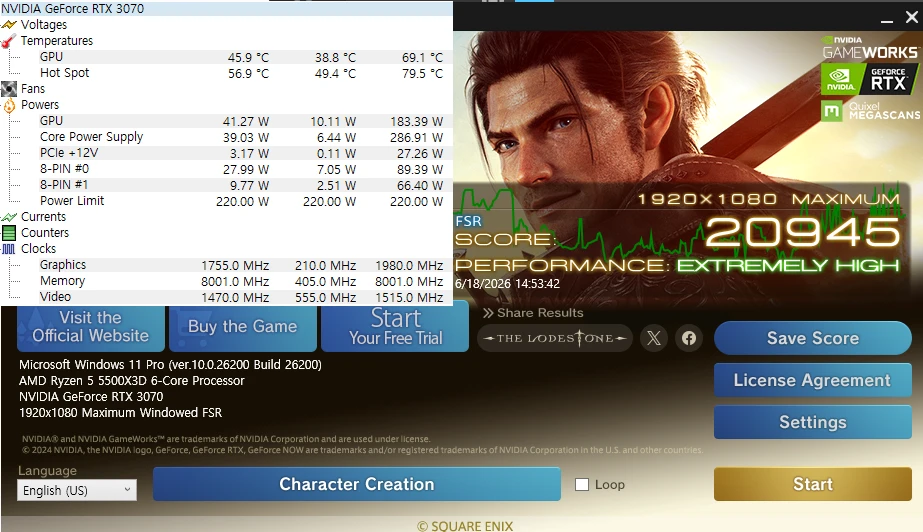Click the Save Score button

[812, 338]
